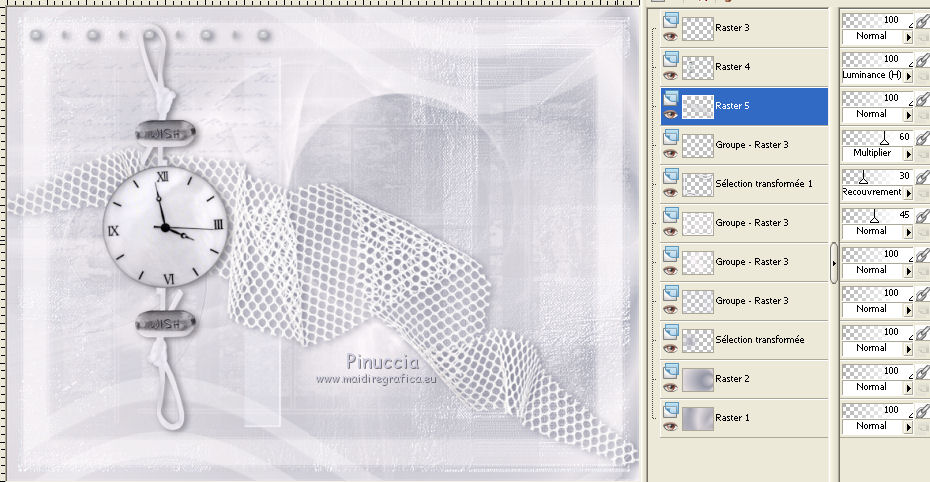Hide the Raster 2 layer via eye icon

coord(670,388)
